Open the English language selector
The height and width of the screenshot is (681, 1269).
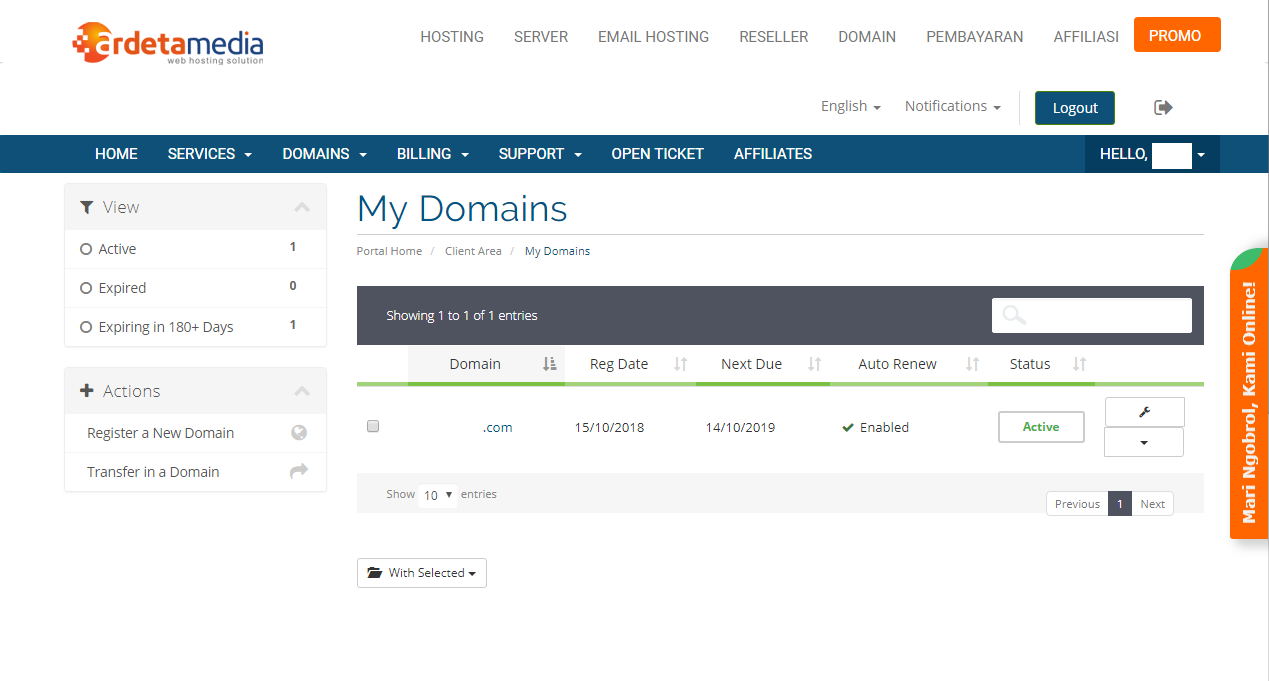[x=850, y=106]
